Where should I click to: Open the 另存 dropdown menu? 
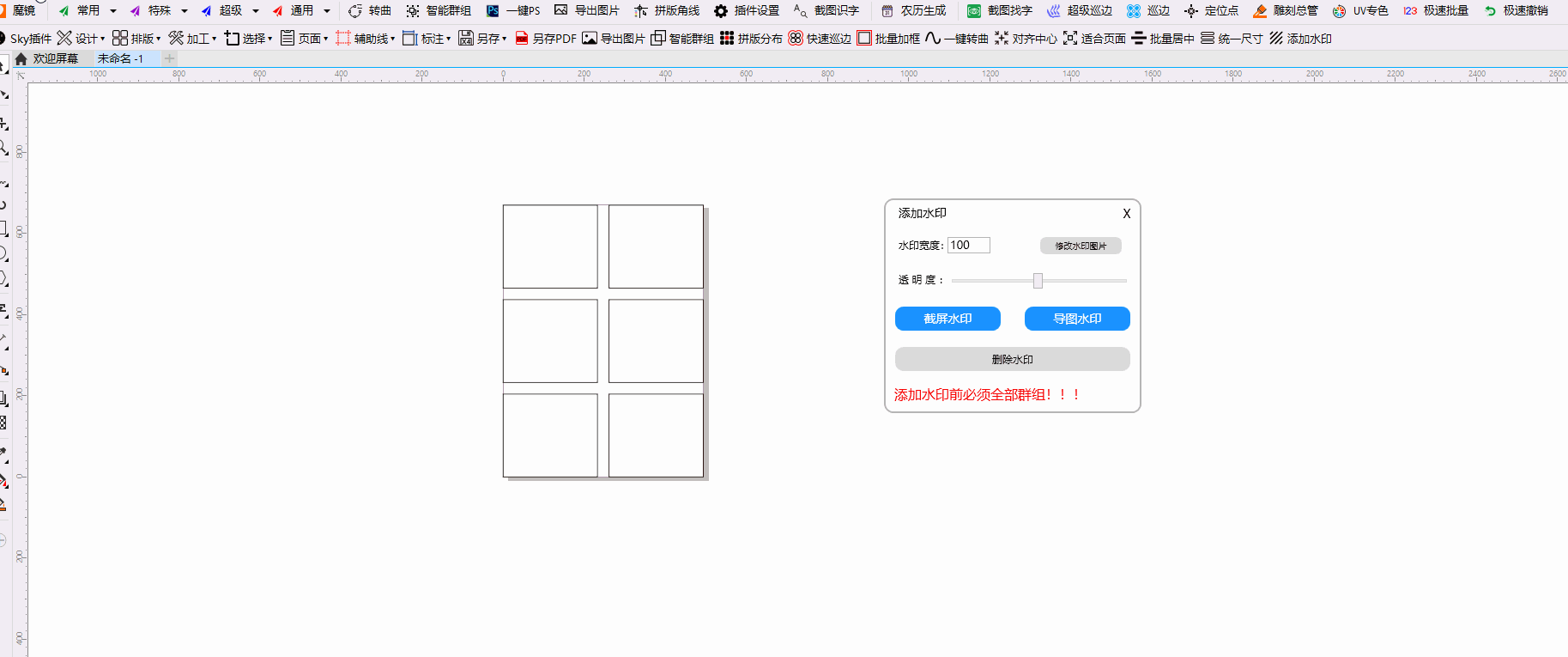[x=482, y=39]
